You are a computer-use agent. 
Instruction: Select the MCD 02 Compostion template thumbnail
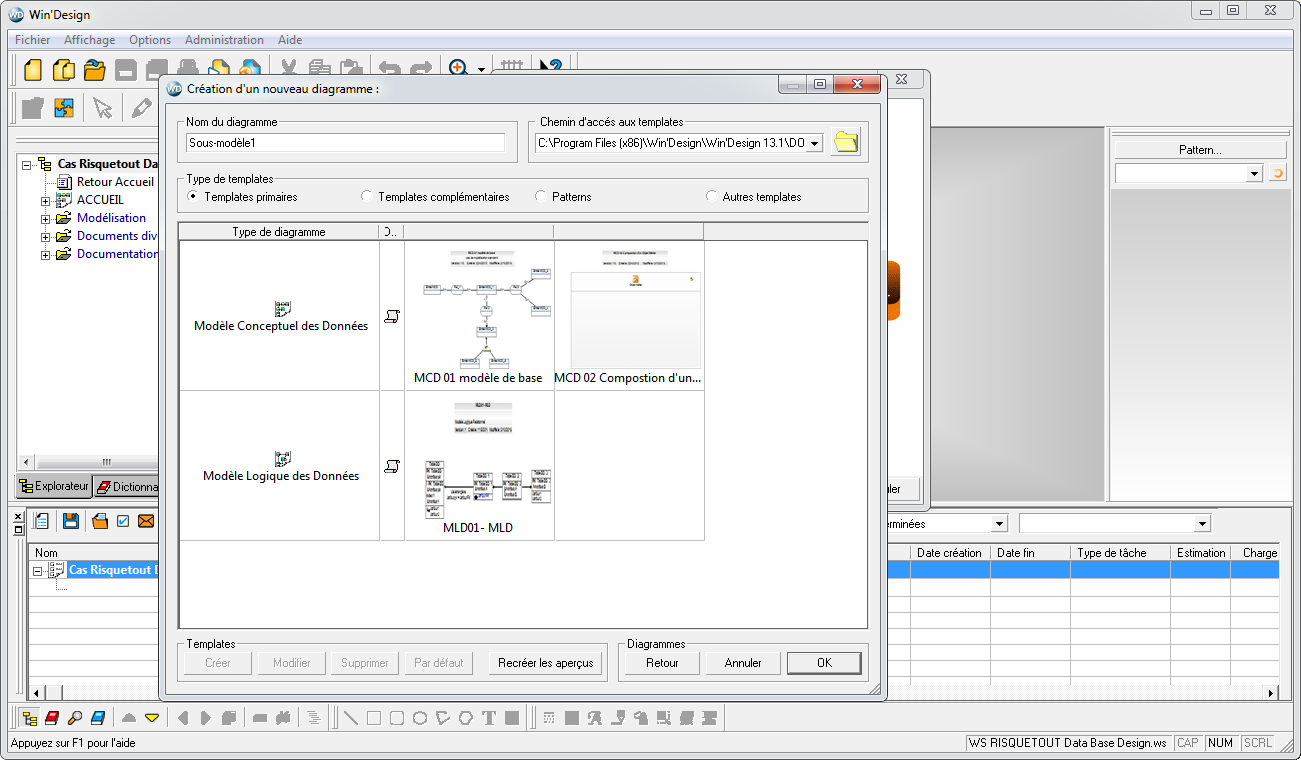point(629,315)
